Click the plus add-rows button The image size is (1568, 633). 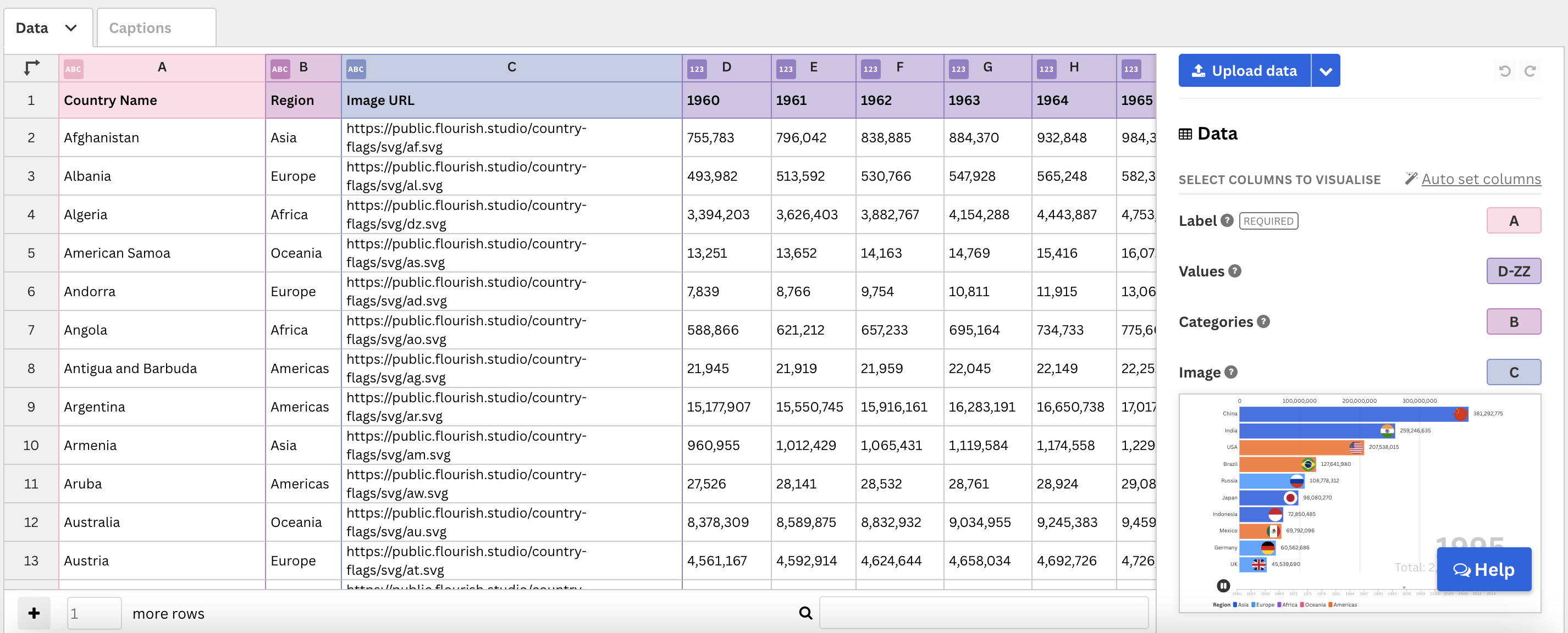(x=34, y=613)
